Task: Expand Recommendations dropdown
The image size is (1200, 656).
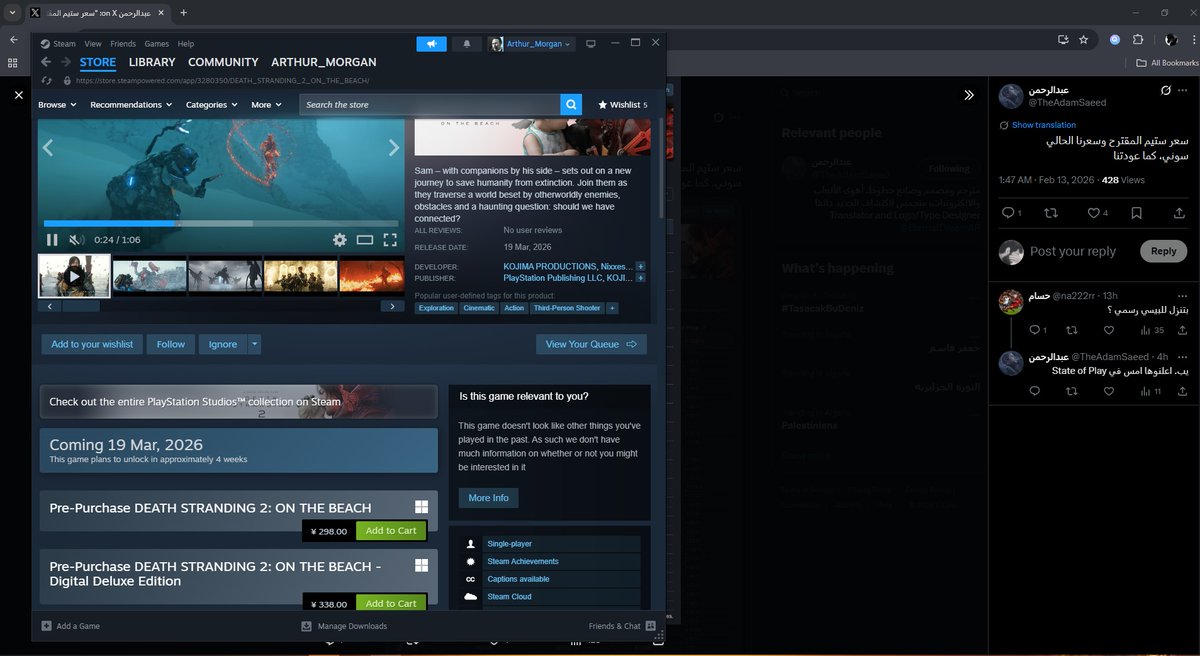Action: (131, 104)
